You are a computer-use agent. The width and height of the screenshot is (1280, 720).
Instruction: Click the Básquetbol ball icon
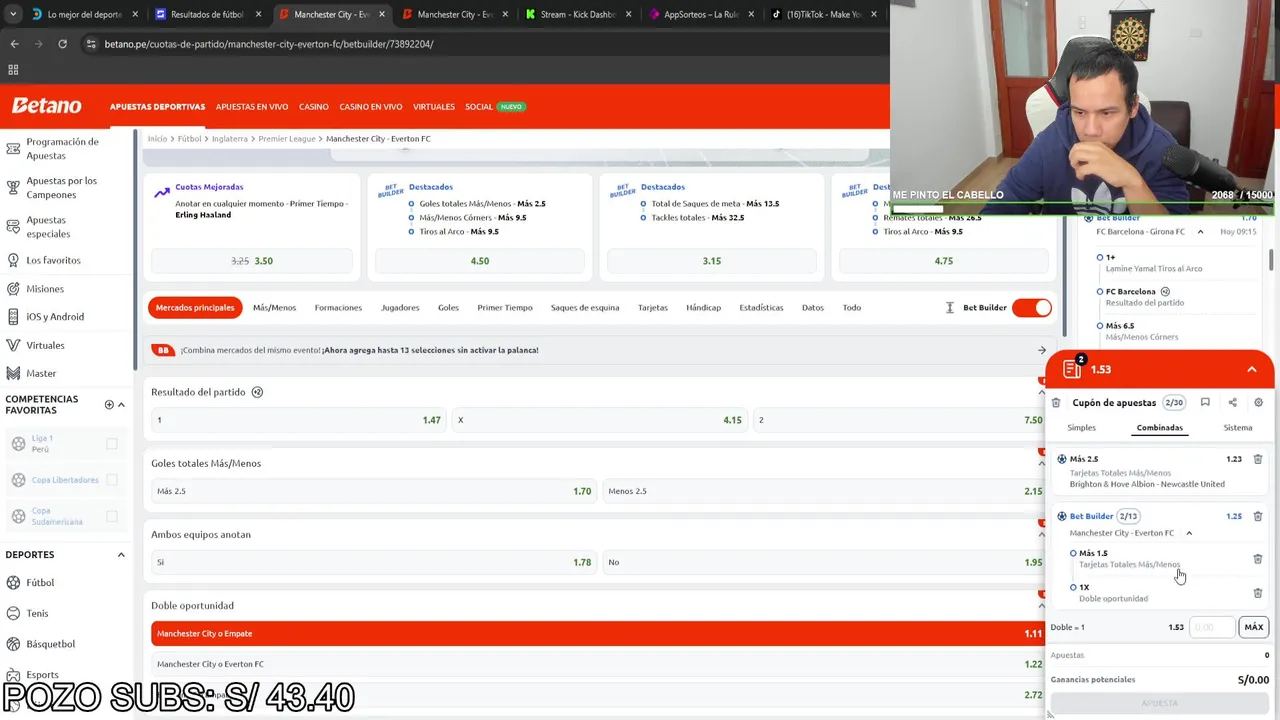14,643
